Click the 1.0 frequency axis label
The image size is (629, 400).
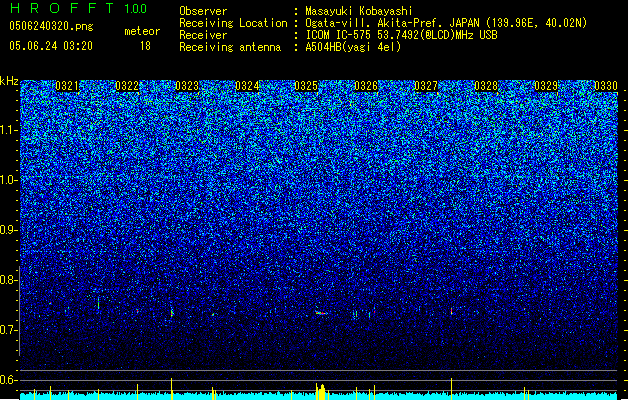click(8, 180)
